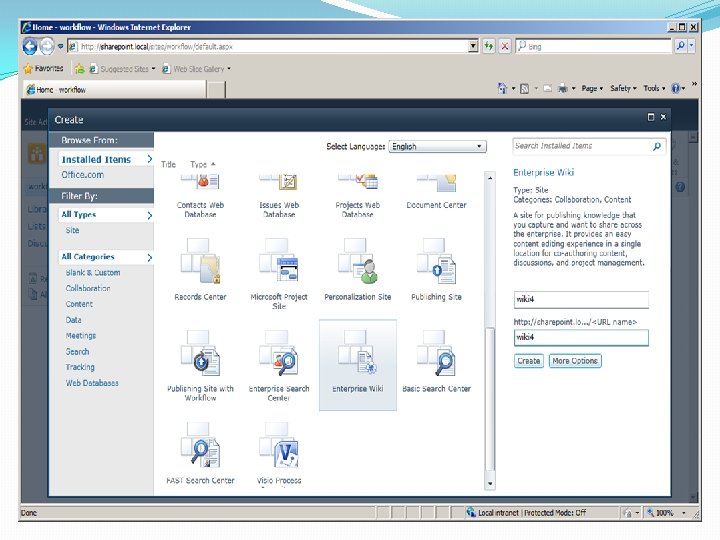
Task: Open the Help icon in command bar
Action: pos(675,88)
